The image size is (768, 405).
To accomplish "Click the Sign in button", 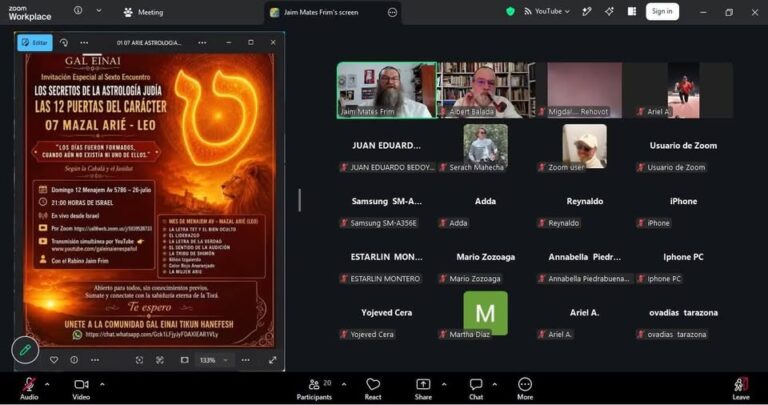I will [662, 11].
